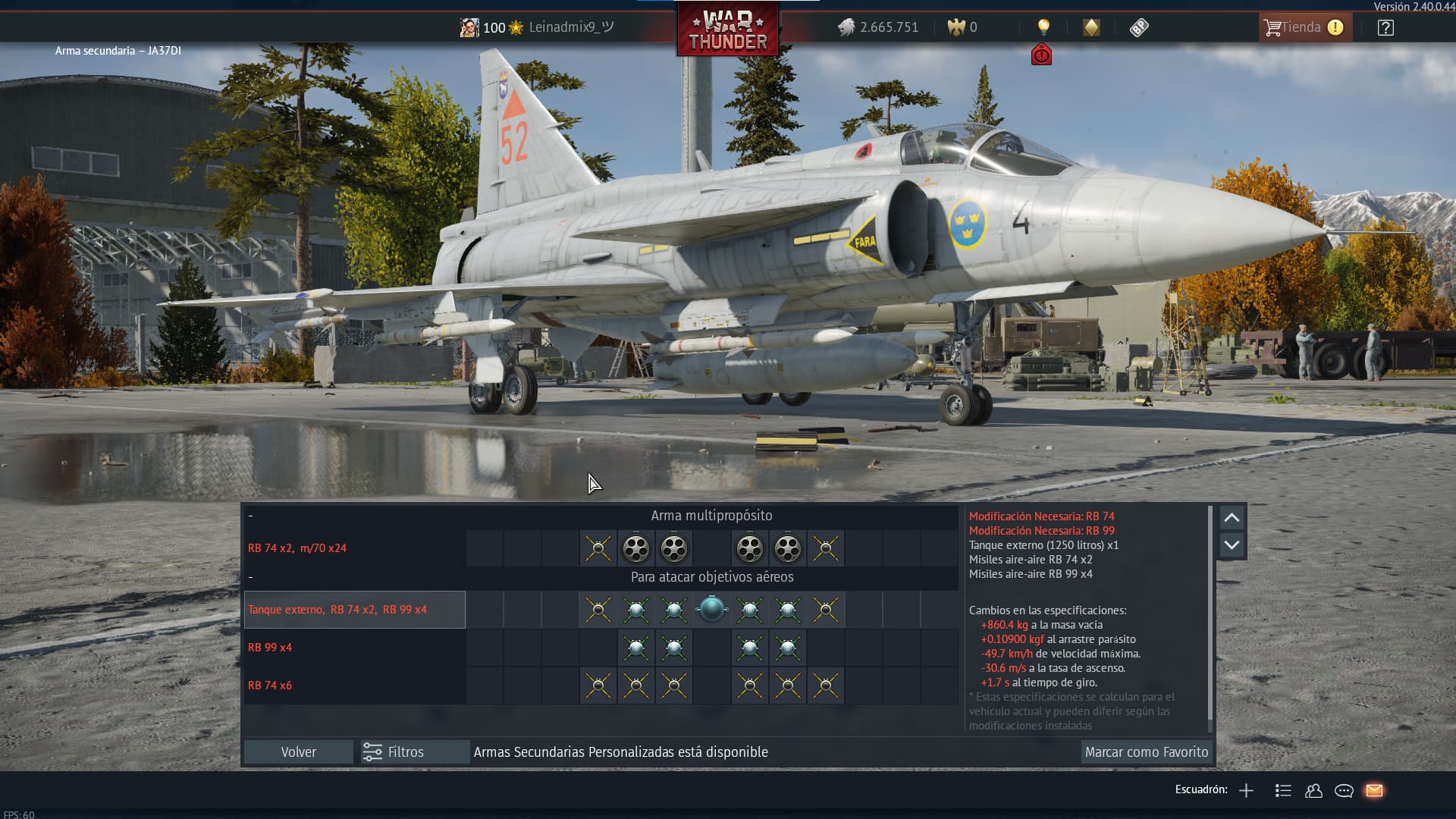Click third missile icon in RB 74 x6 row
This screenshot has width=1456, height=819.
pyautogui.click(x=673, y=686)
